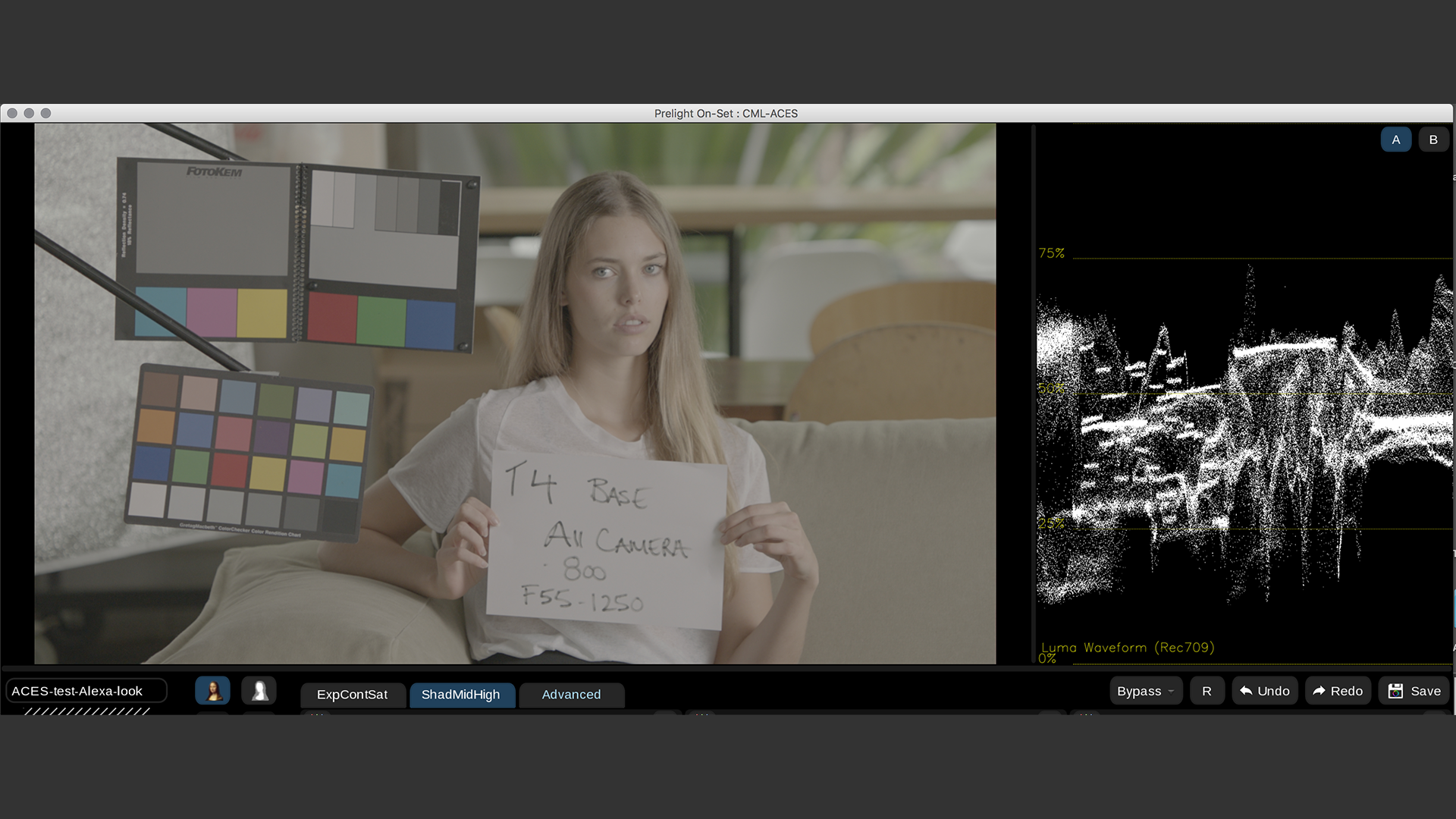1456x819 pixels.
Task: Select grade slot B
Action: click(x=1433, y=140)
